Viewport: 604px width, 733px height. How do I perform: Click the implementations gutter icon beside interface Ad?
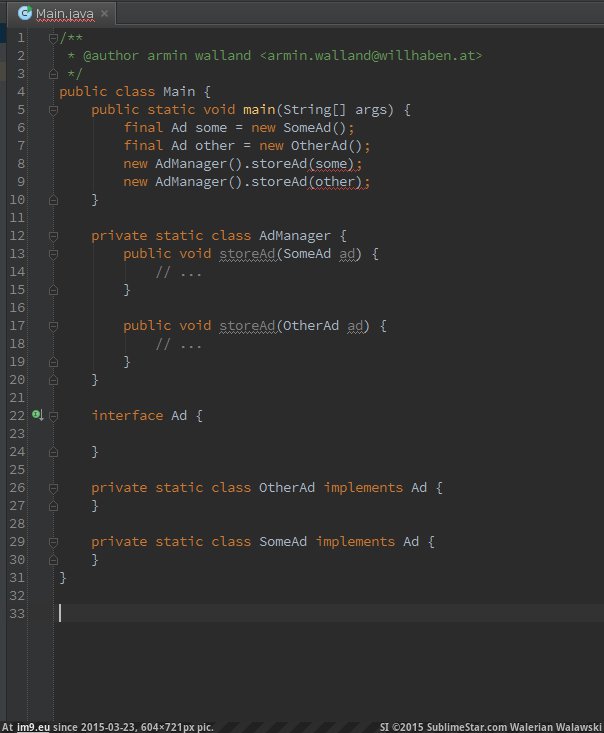click(x=36, y=414)
